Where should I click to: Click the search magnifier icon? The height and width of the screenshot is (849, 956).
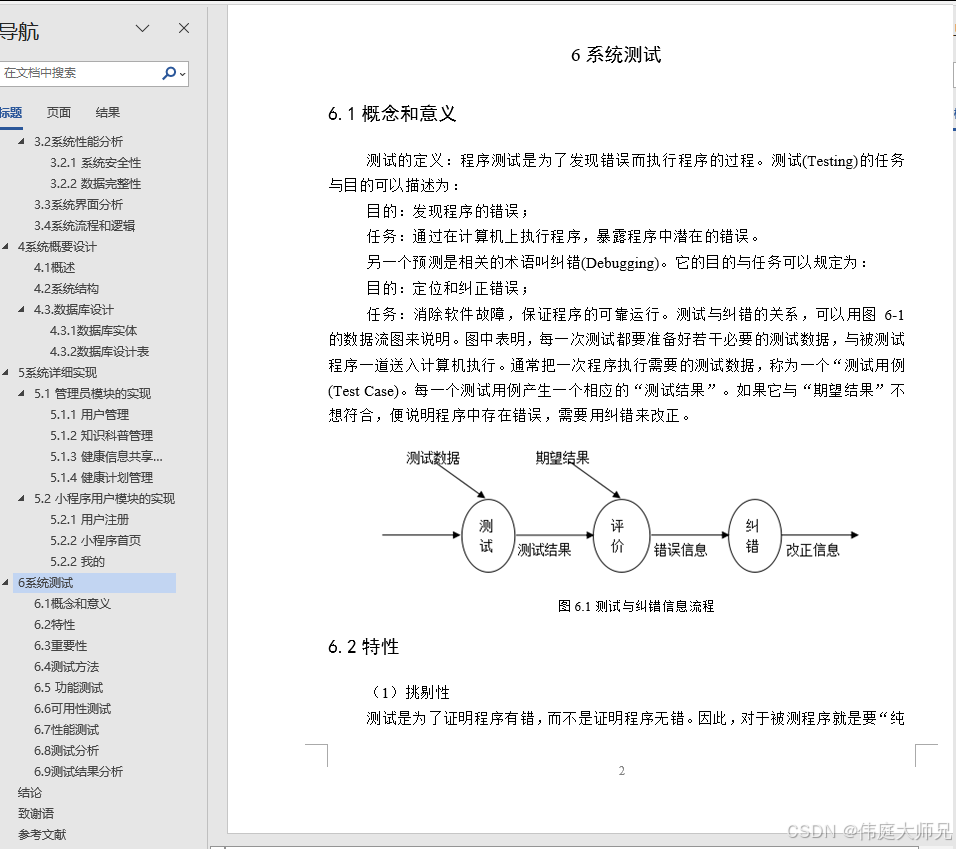point(169,73)
